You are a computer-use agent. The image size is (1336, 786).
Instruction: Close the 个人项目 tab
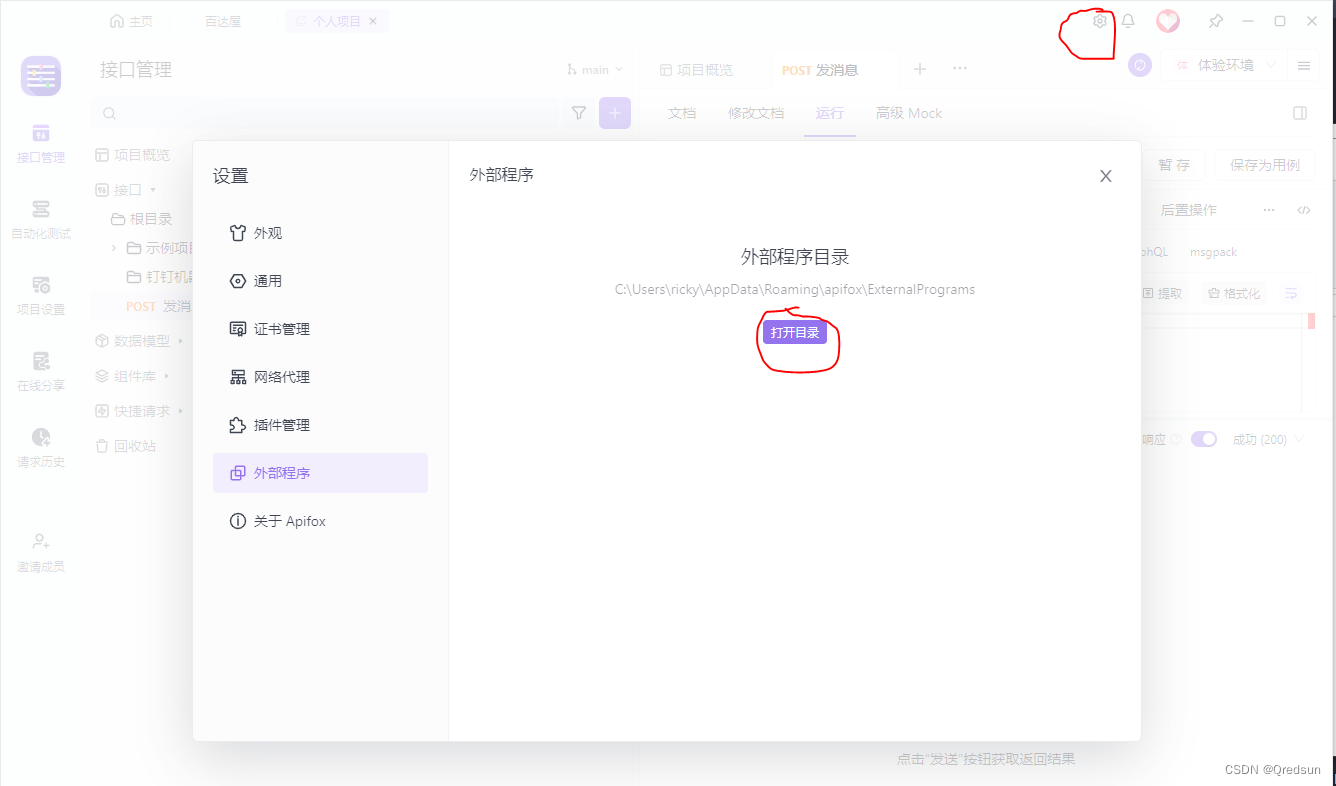point(373,21)
